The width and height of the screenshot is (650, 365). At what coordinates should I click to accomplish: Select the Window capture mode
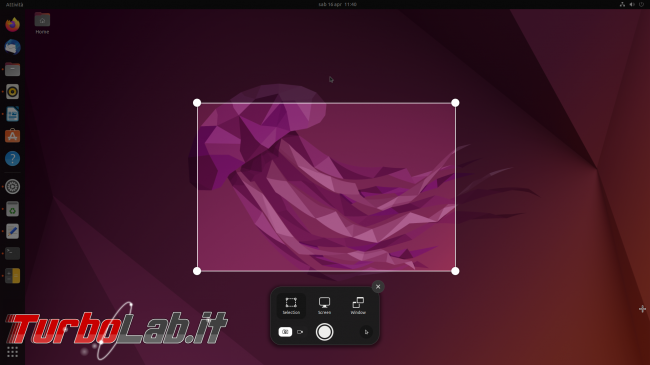[x=358, y=306]
